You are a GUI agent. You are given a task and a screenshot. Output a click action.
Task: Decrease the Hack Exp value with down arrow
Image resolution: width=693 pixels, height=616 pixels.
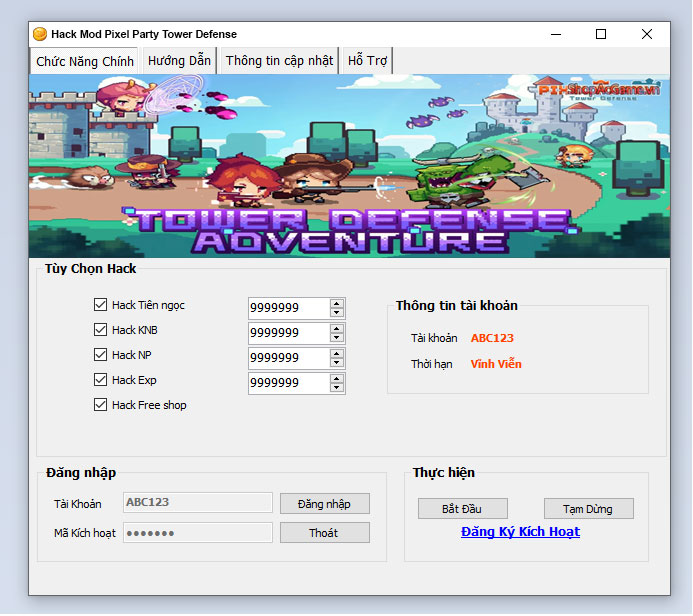tap(337, 388)
